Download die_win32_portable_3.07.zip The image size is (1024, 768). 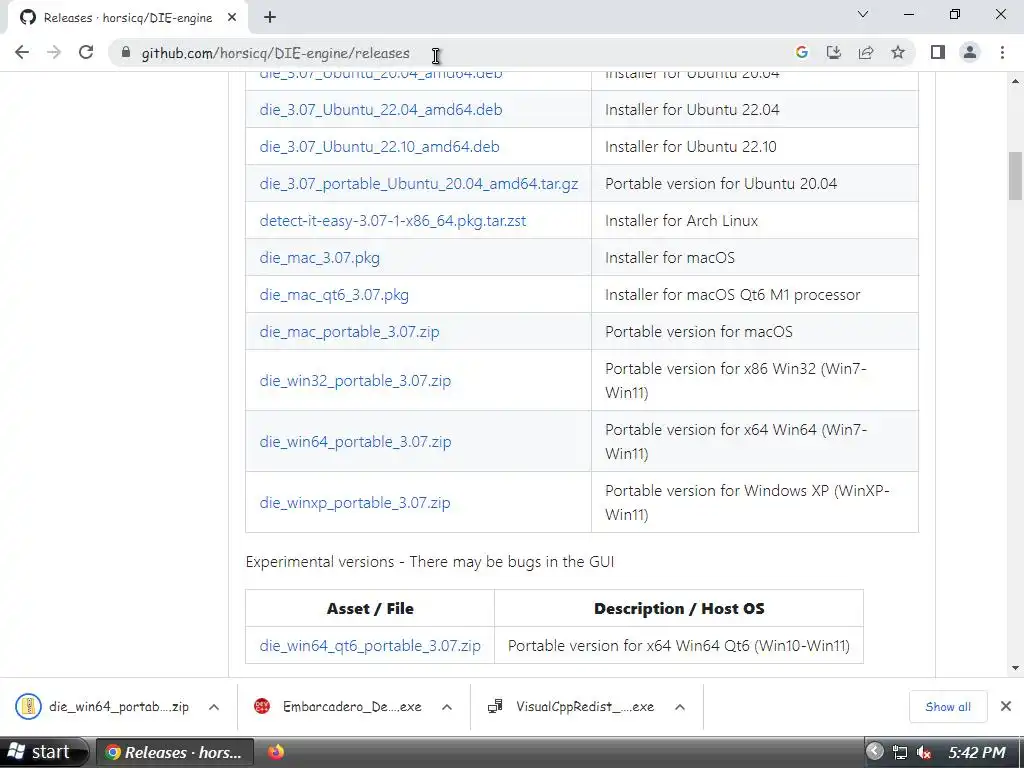(355, 381)
